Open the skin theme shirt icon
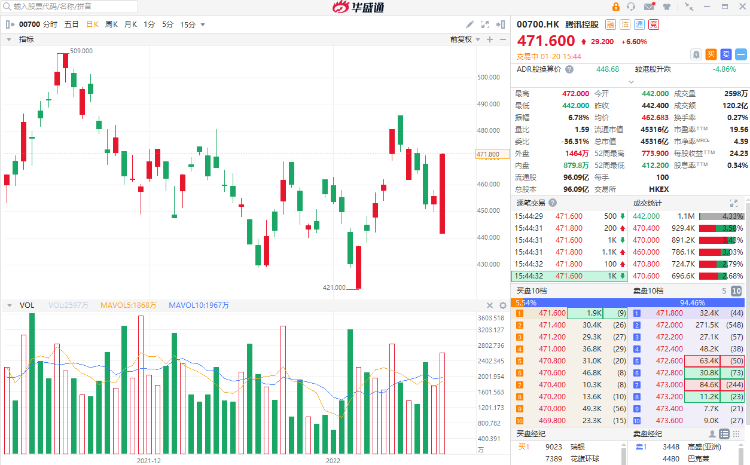The width and height of the screenshot is (750, 465). point(667,7)
